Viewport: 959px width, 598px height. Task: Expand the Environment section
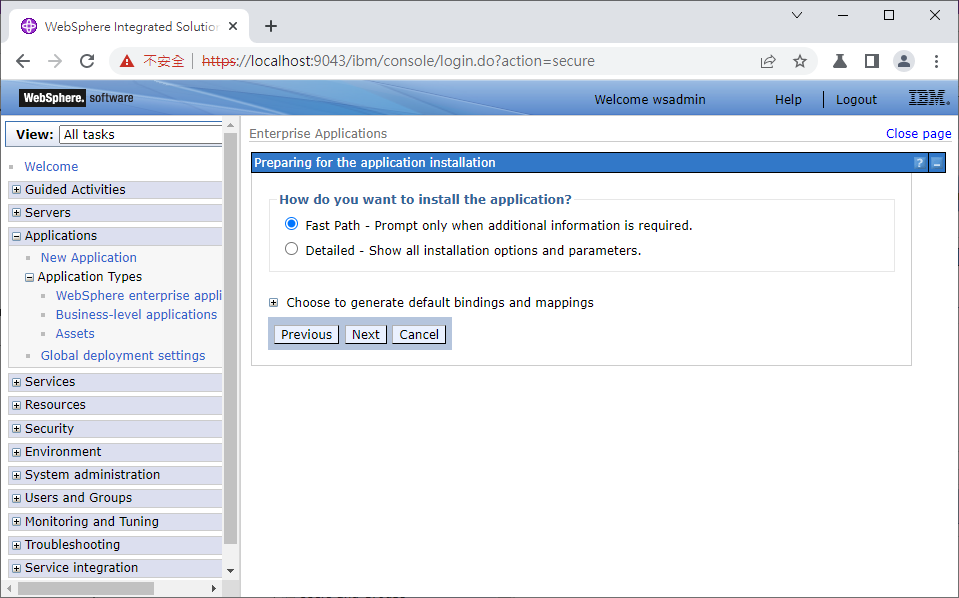click(x=17, y=452)
